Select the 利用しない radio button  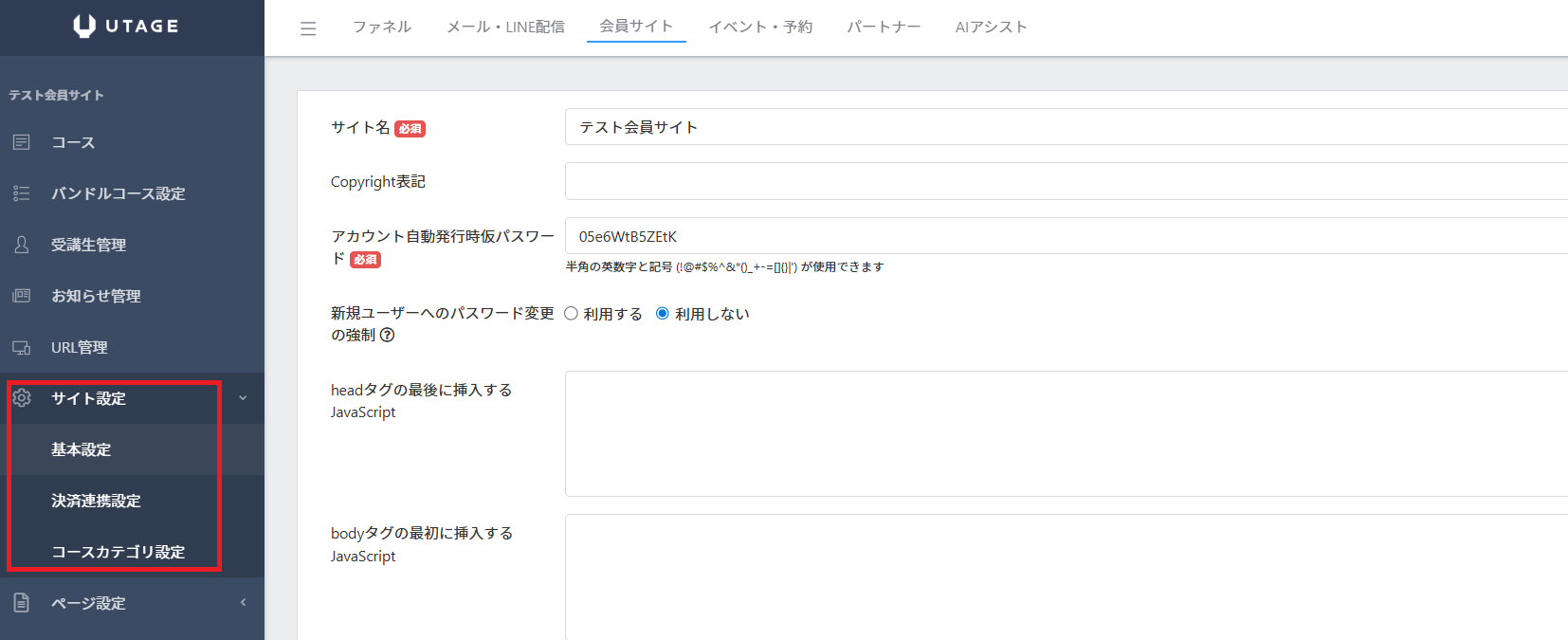(x=663, y=314)
